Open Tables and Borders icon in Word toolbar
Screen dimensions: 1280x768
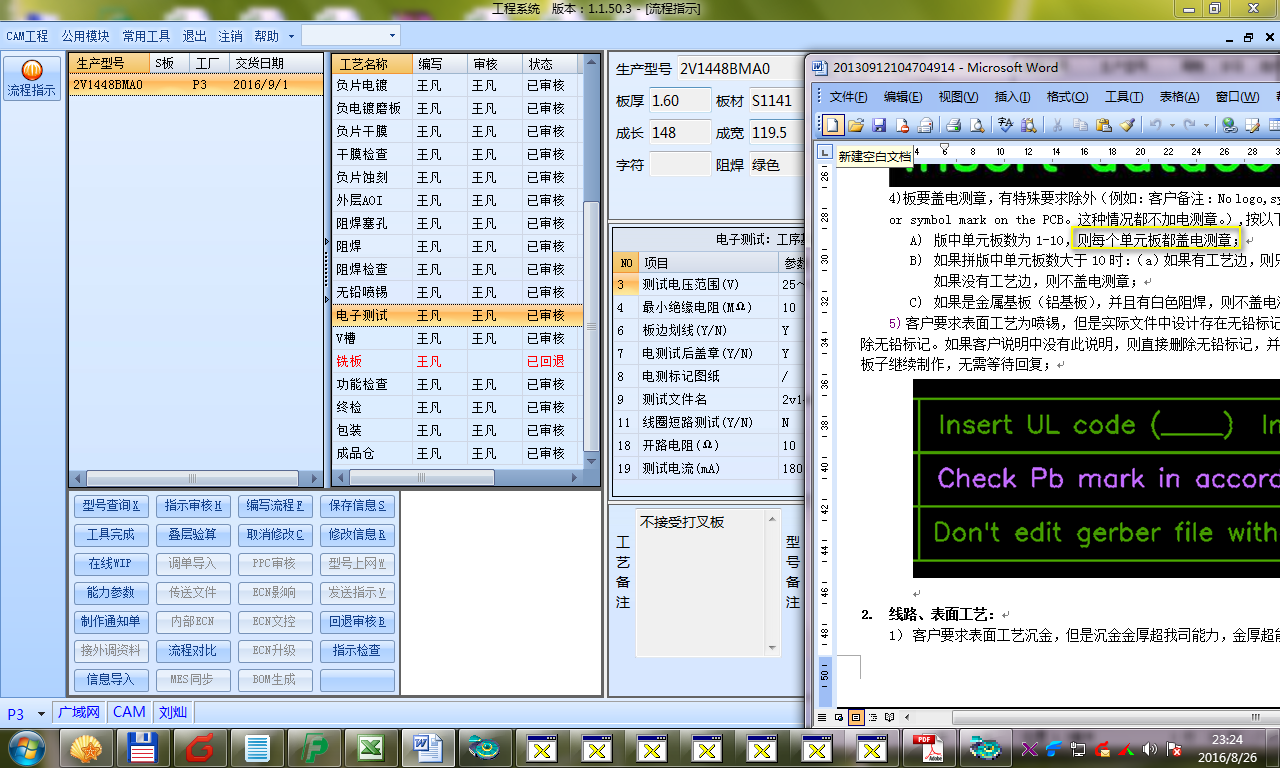click(1254, 125)
